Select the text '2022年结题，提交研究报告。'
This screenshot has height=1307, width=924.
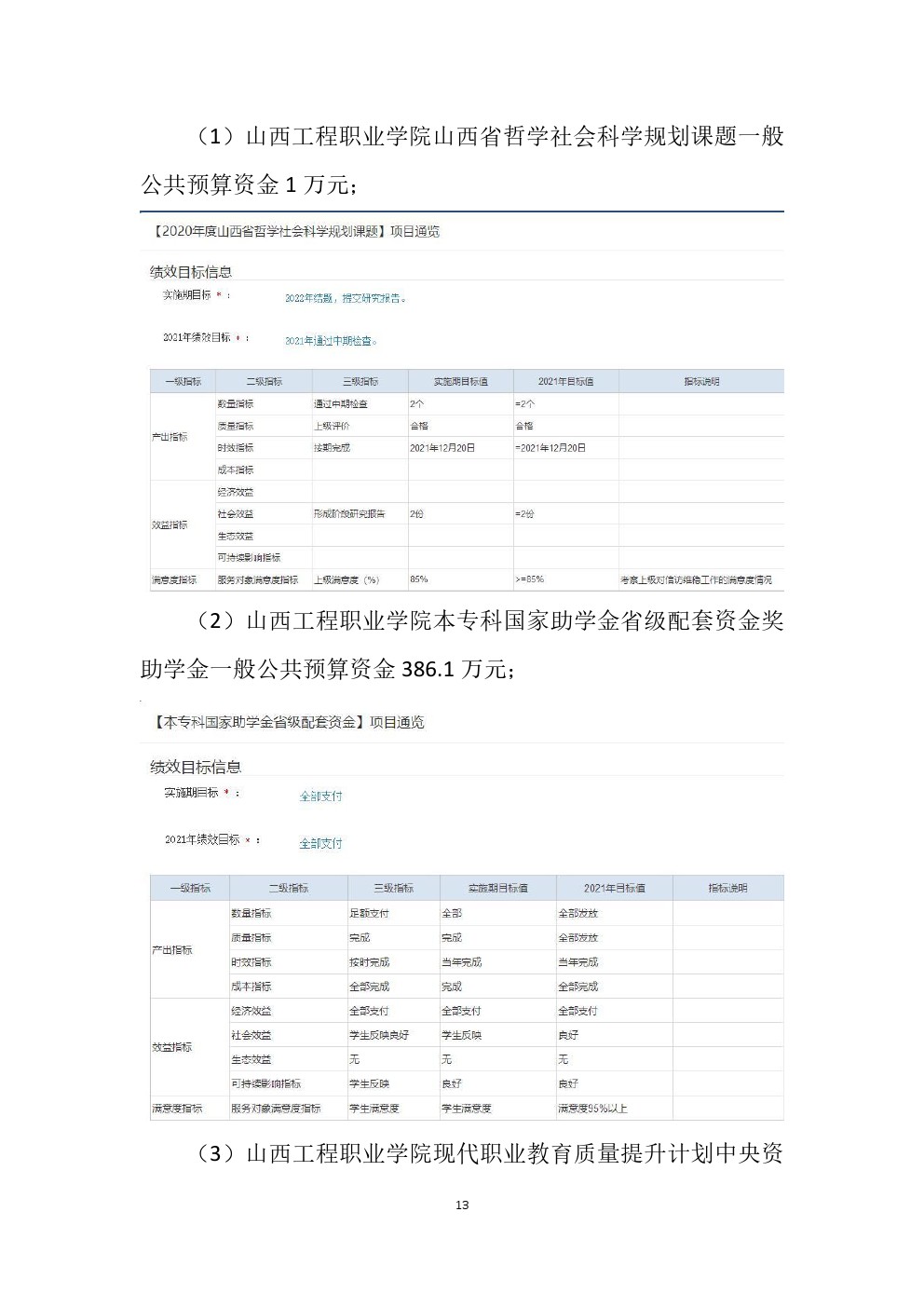346,298
